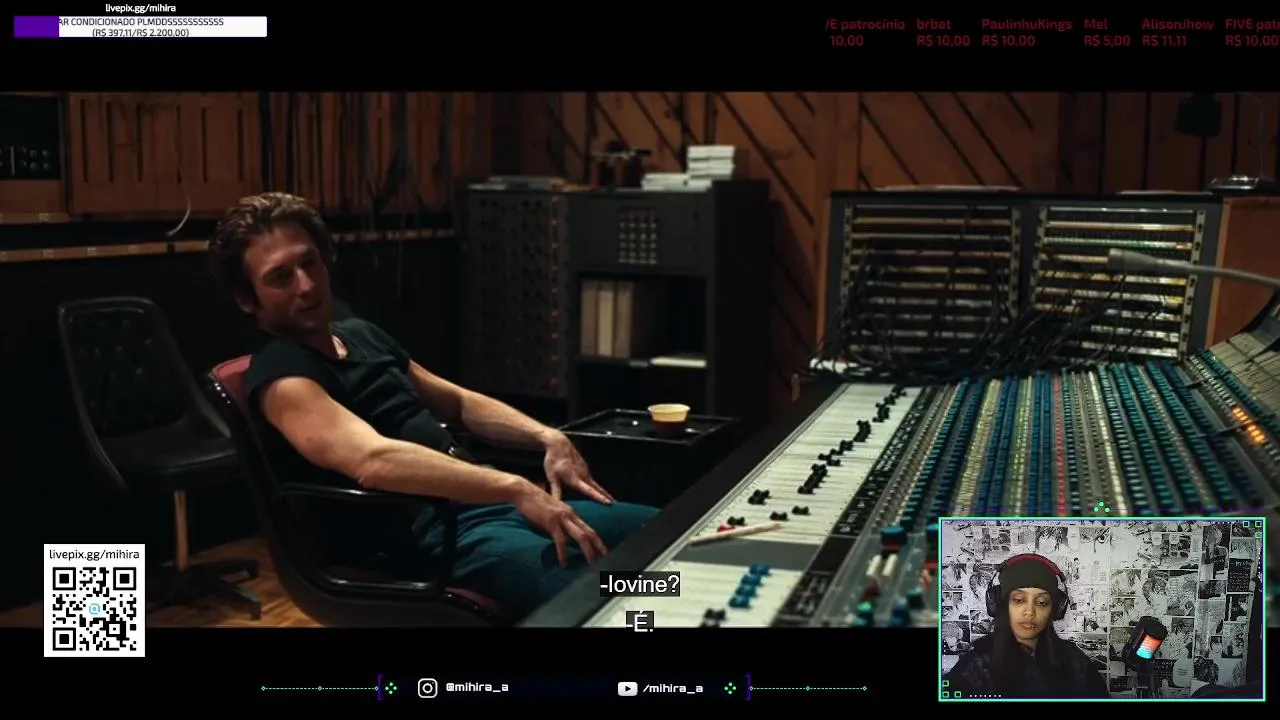Click donor name Mel in ticker
The image size is (1280, 720).
pyautogui.click(x=1095, y=24)
